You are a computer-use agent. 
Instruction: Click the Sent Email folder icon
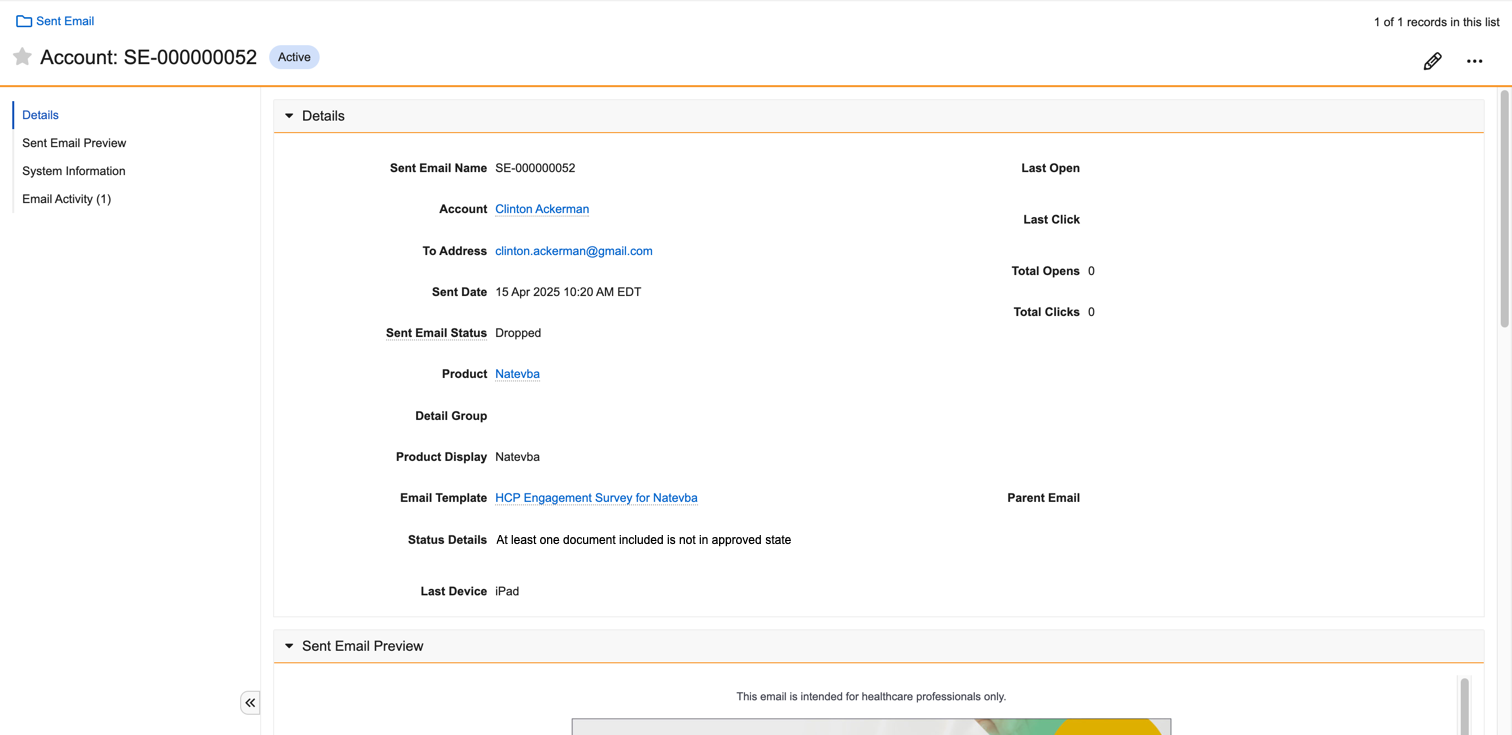[24, 21]
